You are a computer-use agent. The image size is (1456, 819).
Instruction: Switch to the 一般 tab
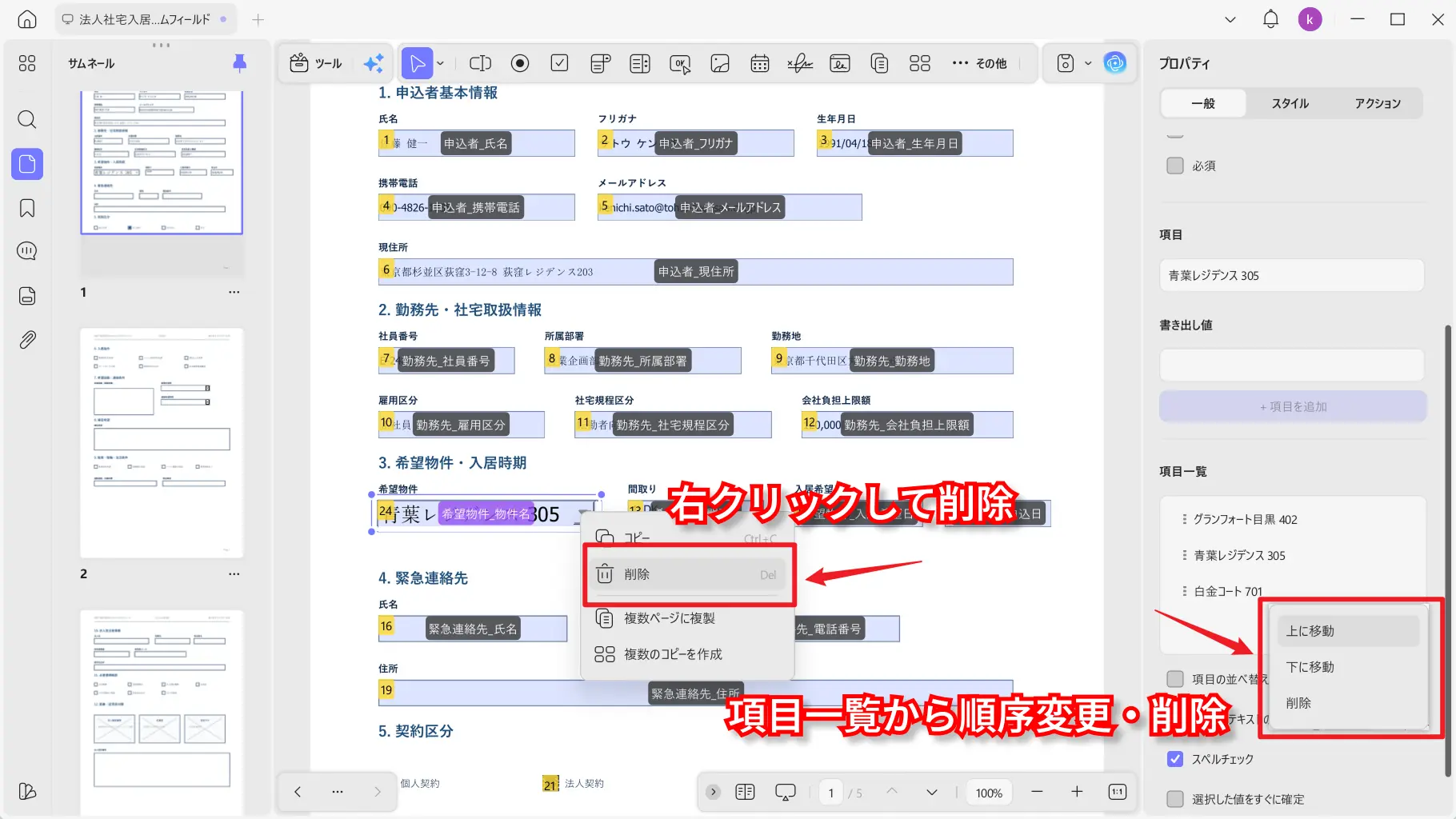pyautogui.click(x=1203, y=103)
